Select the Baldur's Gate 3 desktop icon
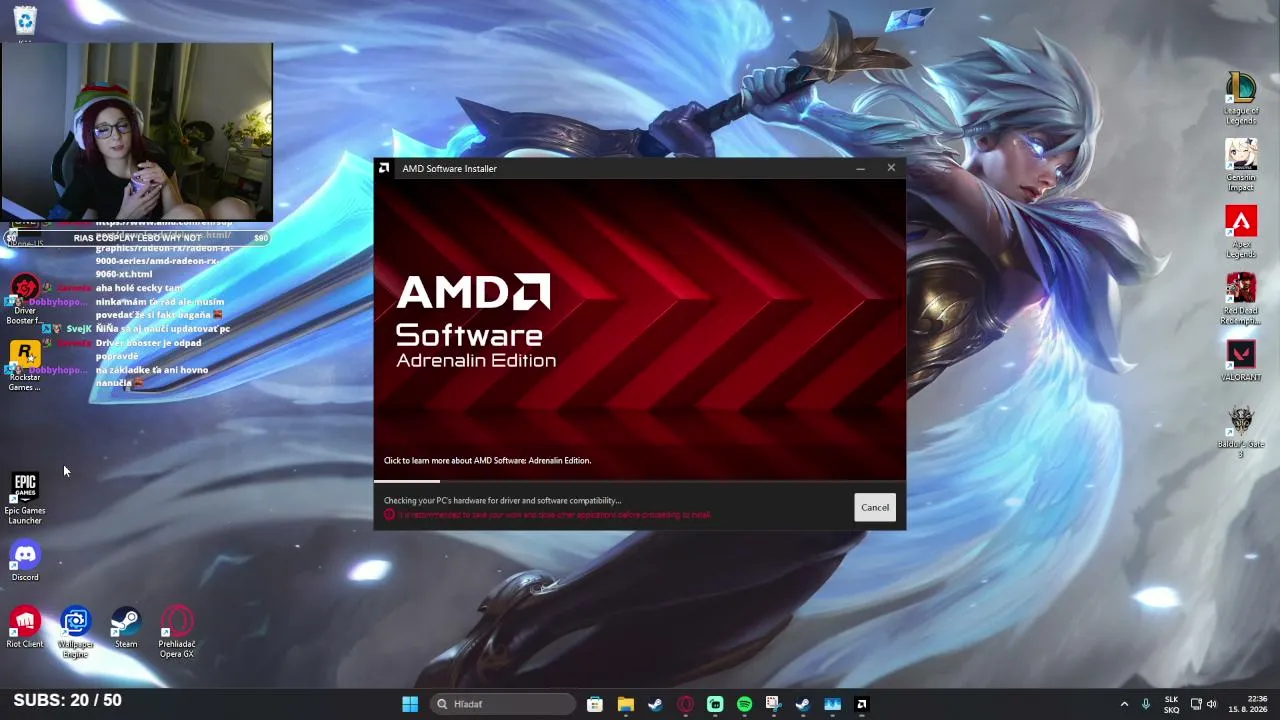The width and height of the screenshot is (1280, 720). (x=1241, y=432)
